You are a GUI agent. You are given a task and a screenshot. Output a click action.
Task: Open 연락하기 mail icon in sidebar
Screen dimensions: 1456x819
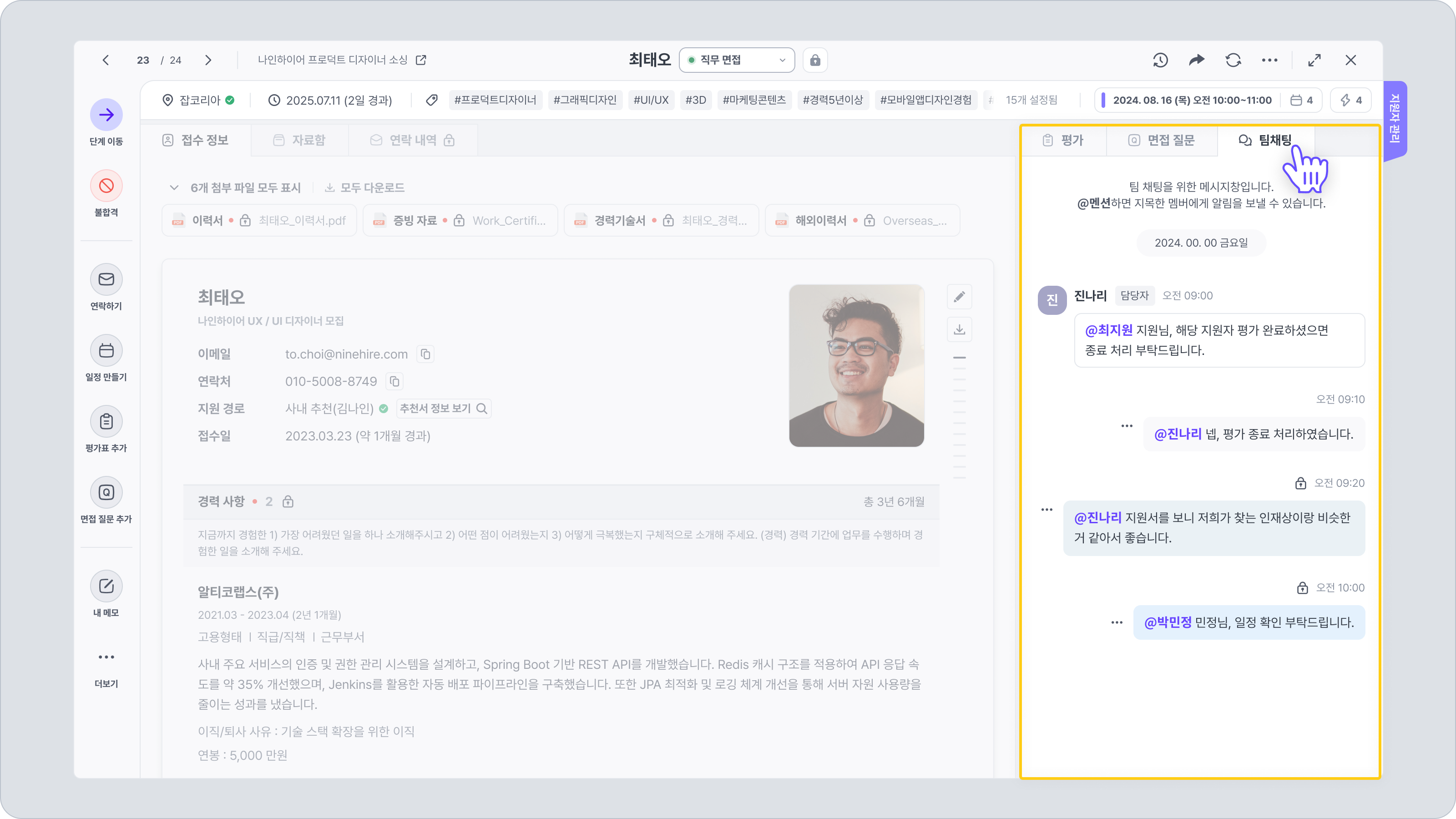click(x=106, y=279)
